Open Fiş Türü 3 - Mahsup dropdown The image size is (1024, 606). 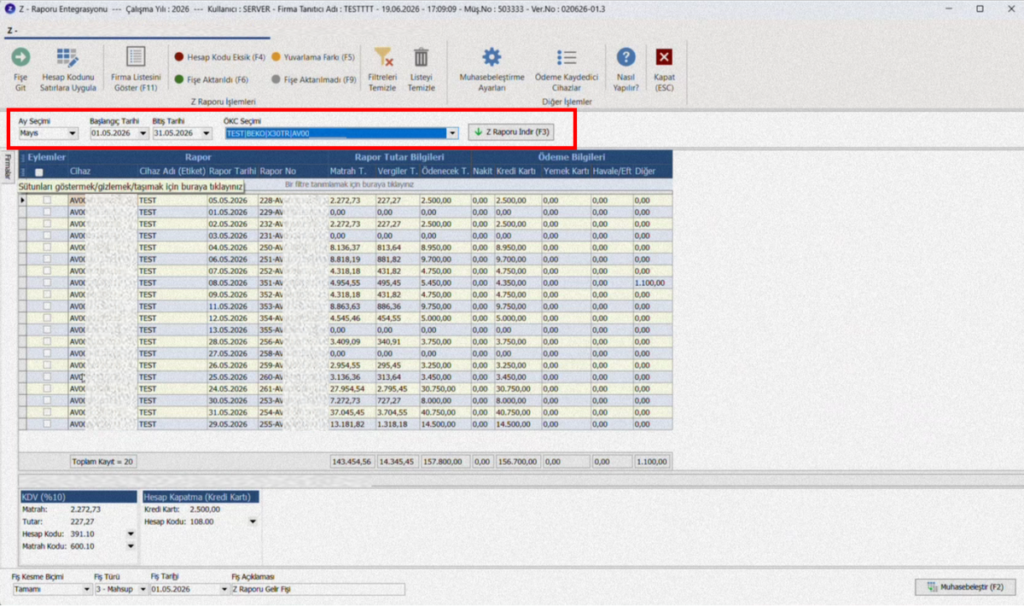click(143, 589)
